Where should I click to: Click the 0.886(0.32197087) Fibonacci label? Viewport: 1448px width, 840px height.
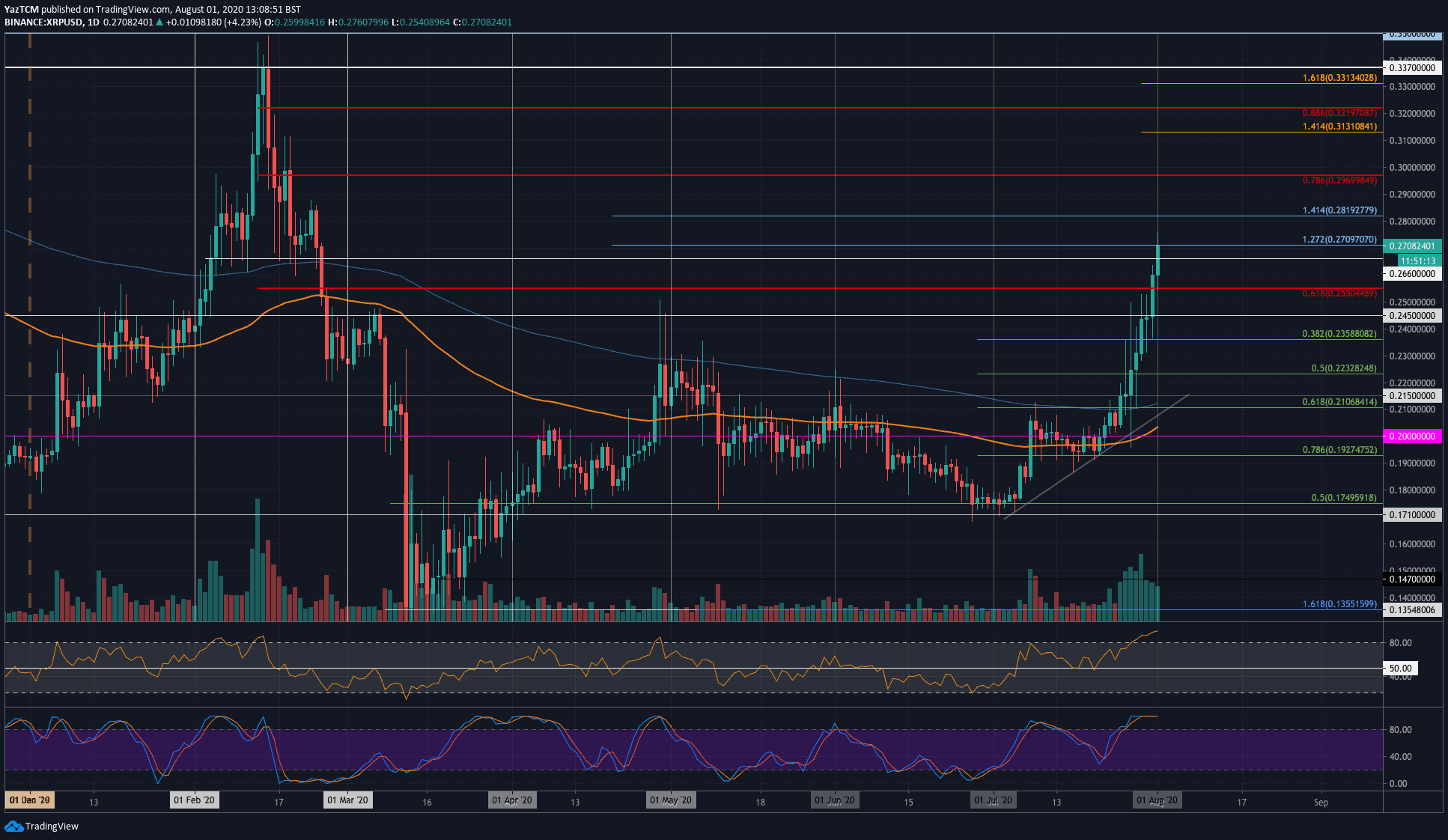click(x=1339, y=113)
